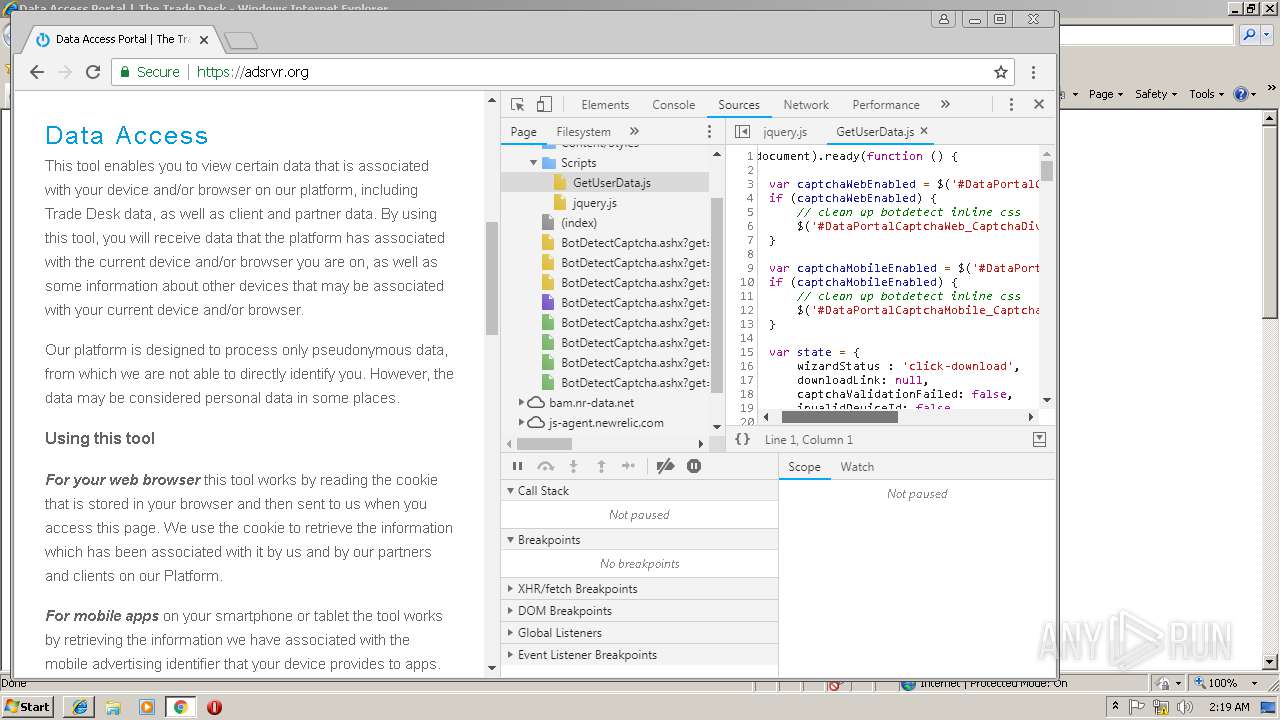Viewport: 1280px width, 720px height.
Task: Click the Step out of current function icon
Action: pyautogui.click(x=601, y=466)
